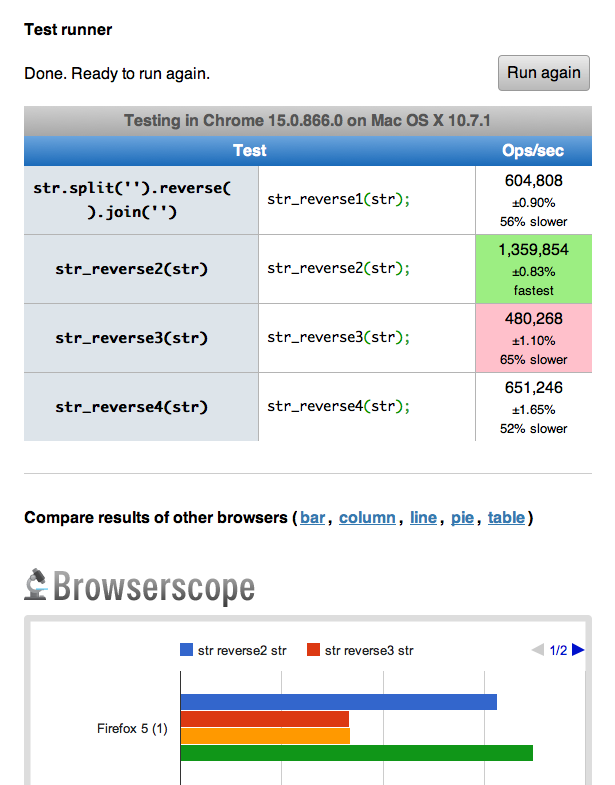615x785 pixels.
Task: Click the Browserscope wordmark
Action: click(x=154, y=587)
